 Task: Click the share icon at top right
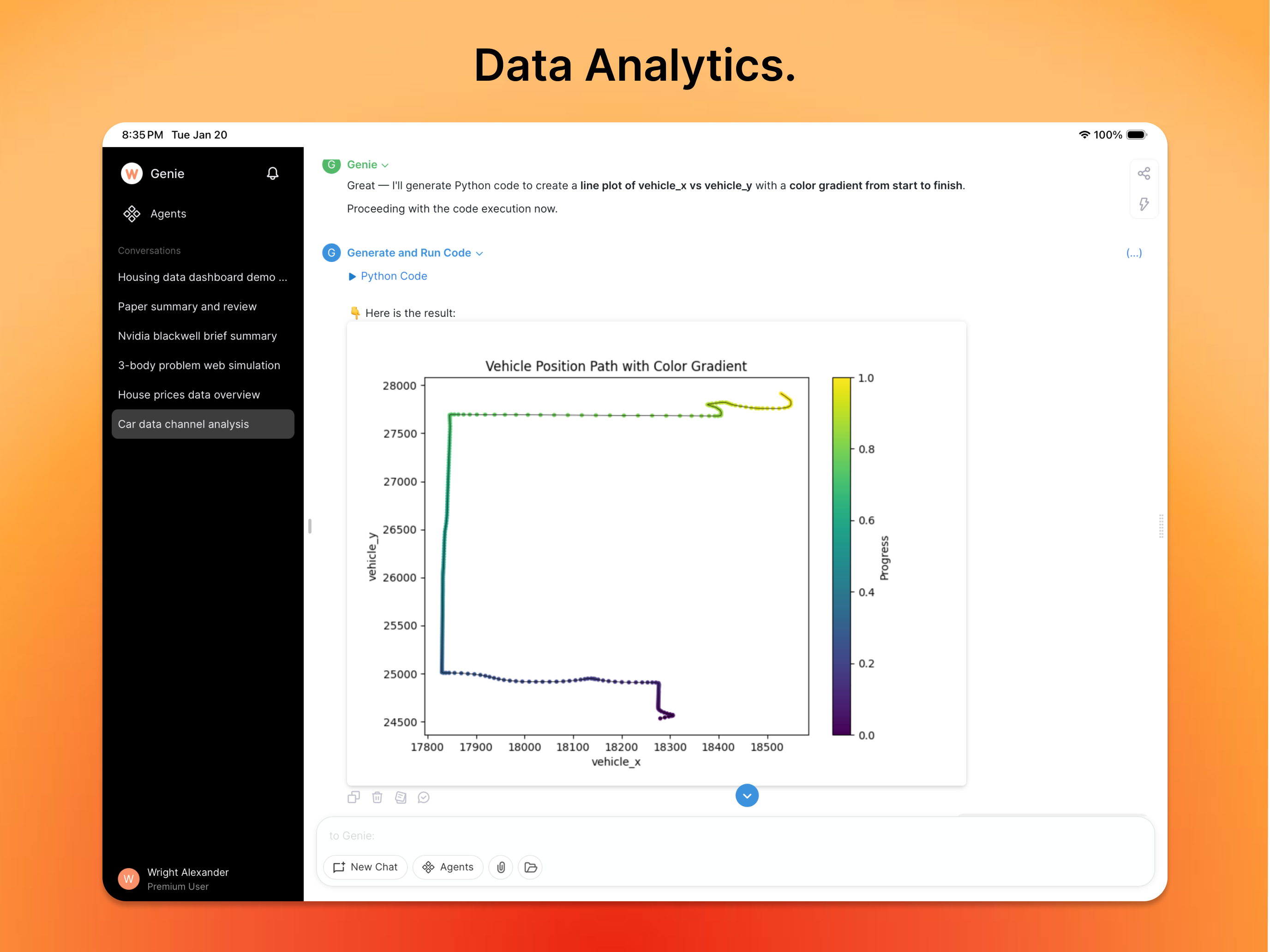[x=1144, y=173]
